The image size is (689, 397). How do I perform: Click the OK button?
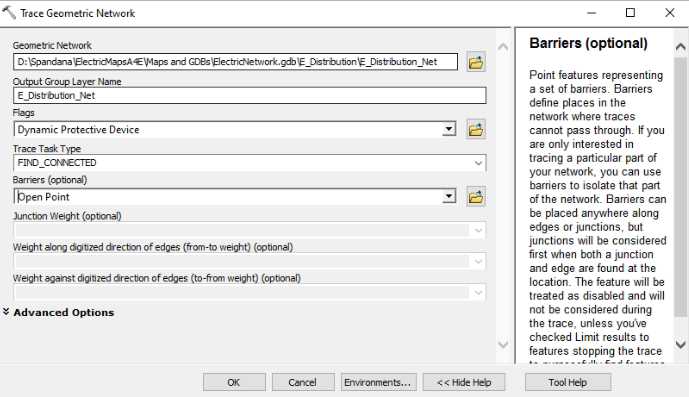(234, 382)
